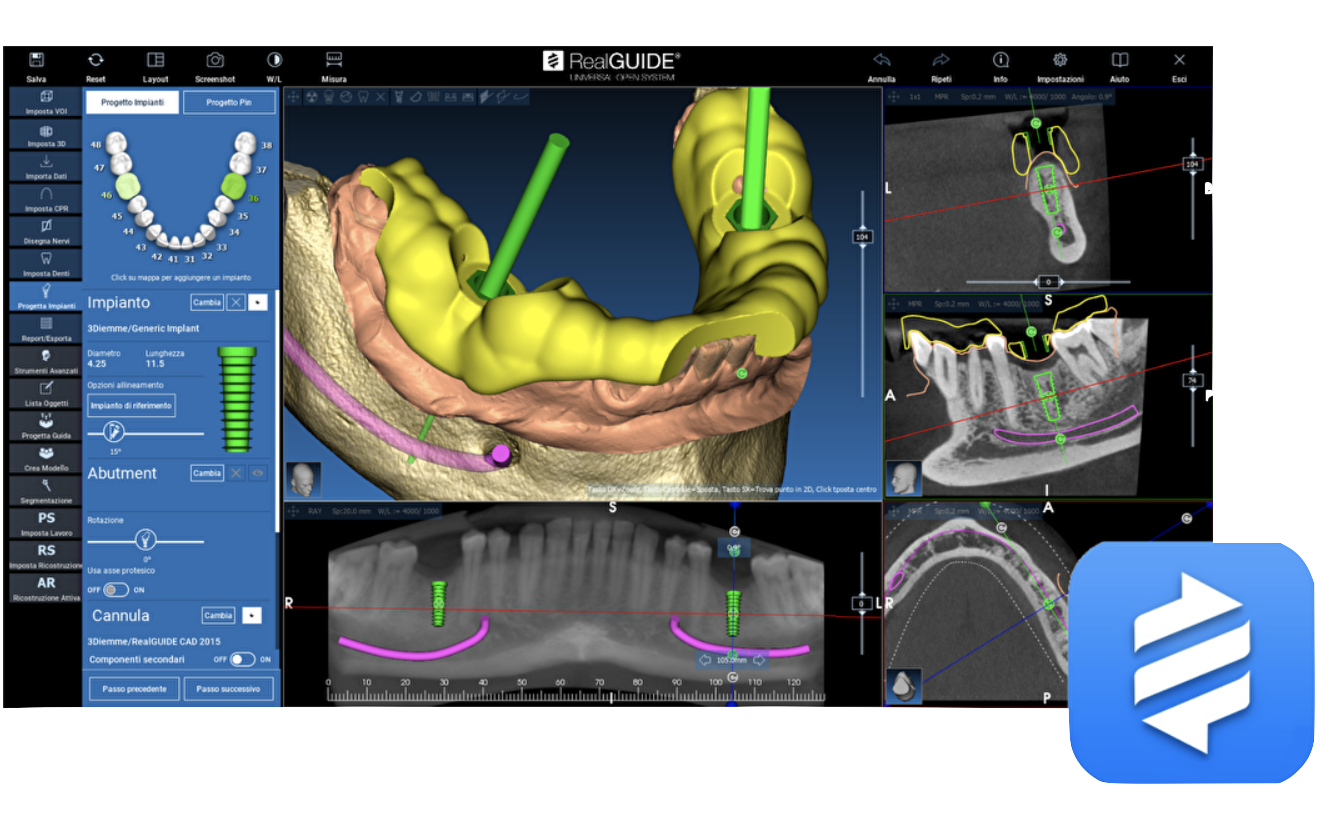Select the Misura measurement tool

[x=334, y=61]
